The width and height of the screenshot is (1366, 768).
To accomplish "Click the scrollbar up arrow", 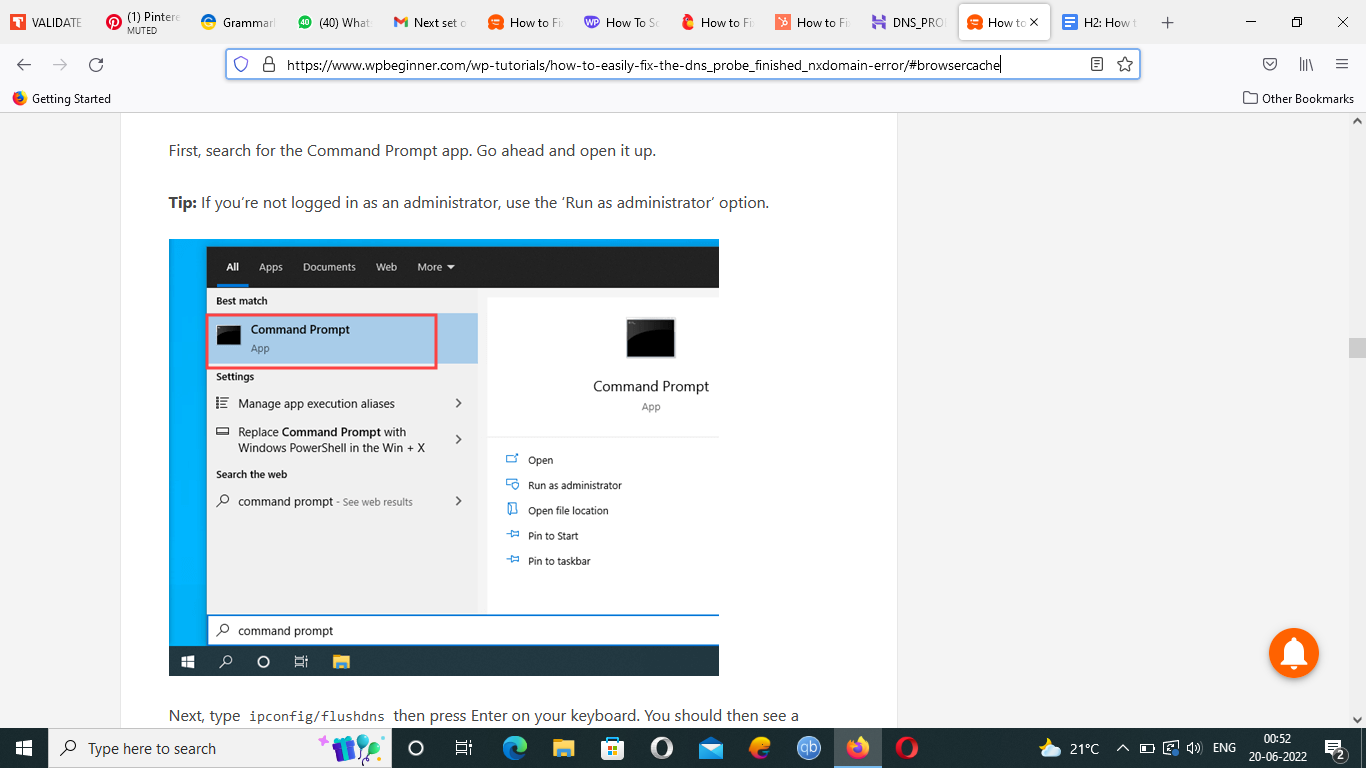I will point(1357,121).
